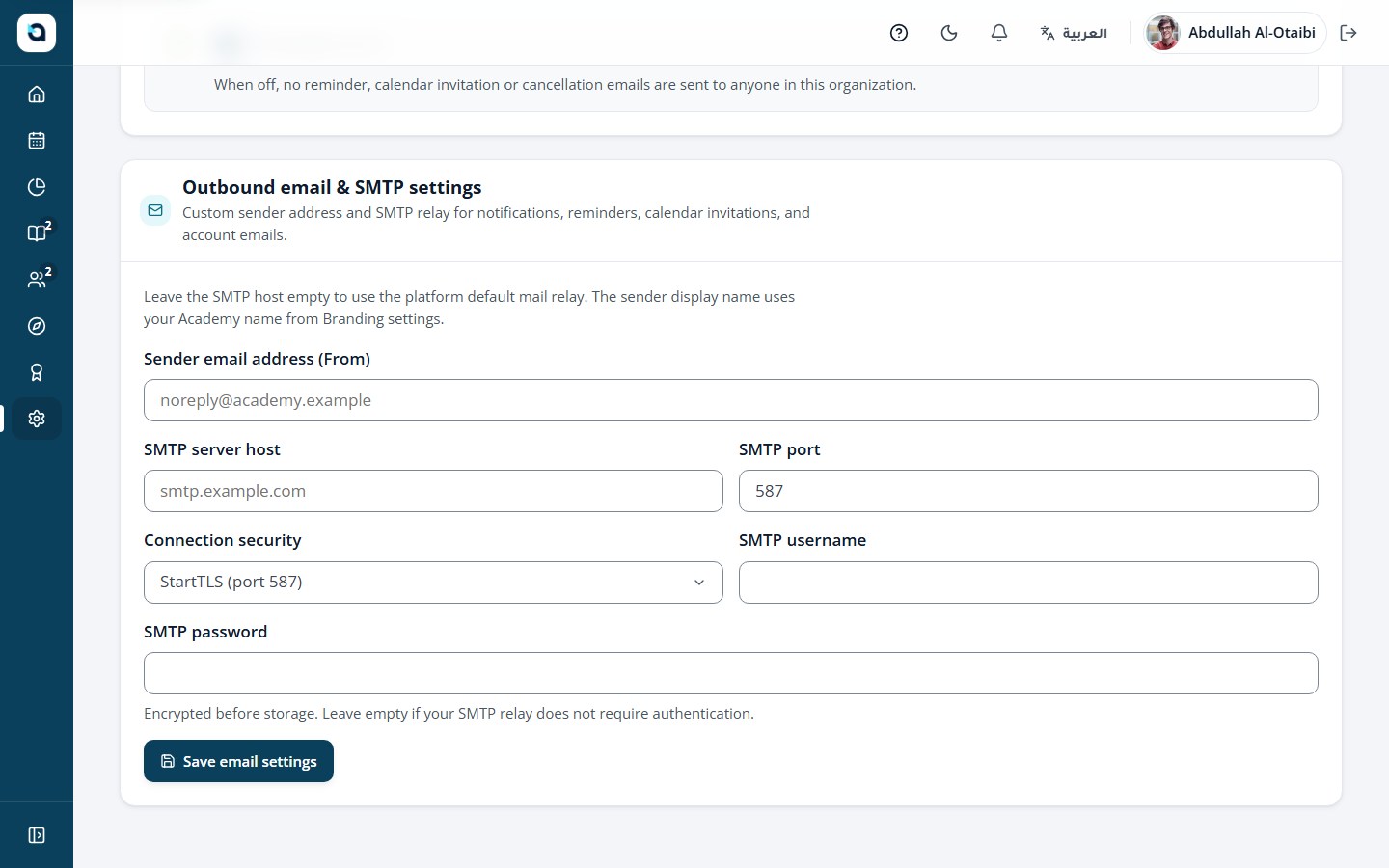Click the 'SMTP password' label
The width and height of the screenshot is (1389, 868).
point(205,632)
